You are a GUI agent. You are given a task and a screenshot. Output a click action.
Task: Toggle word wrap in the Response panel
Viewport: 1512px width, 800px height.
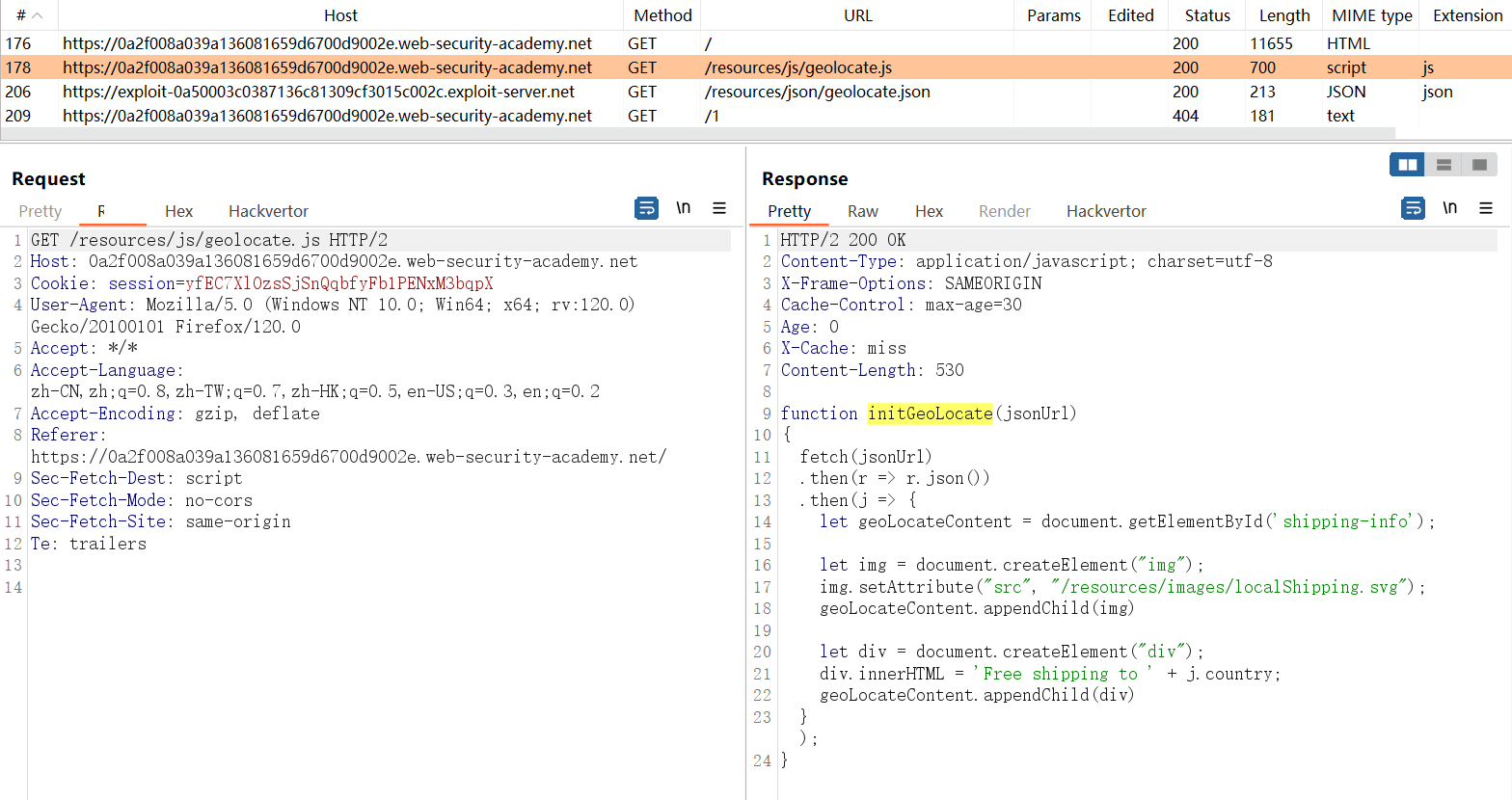[1413, 208]
